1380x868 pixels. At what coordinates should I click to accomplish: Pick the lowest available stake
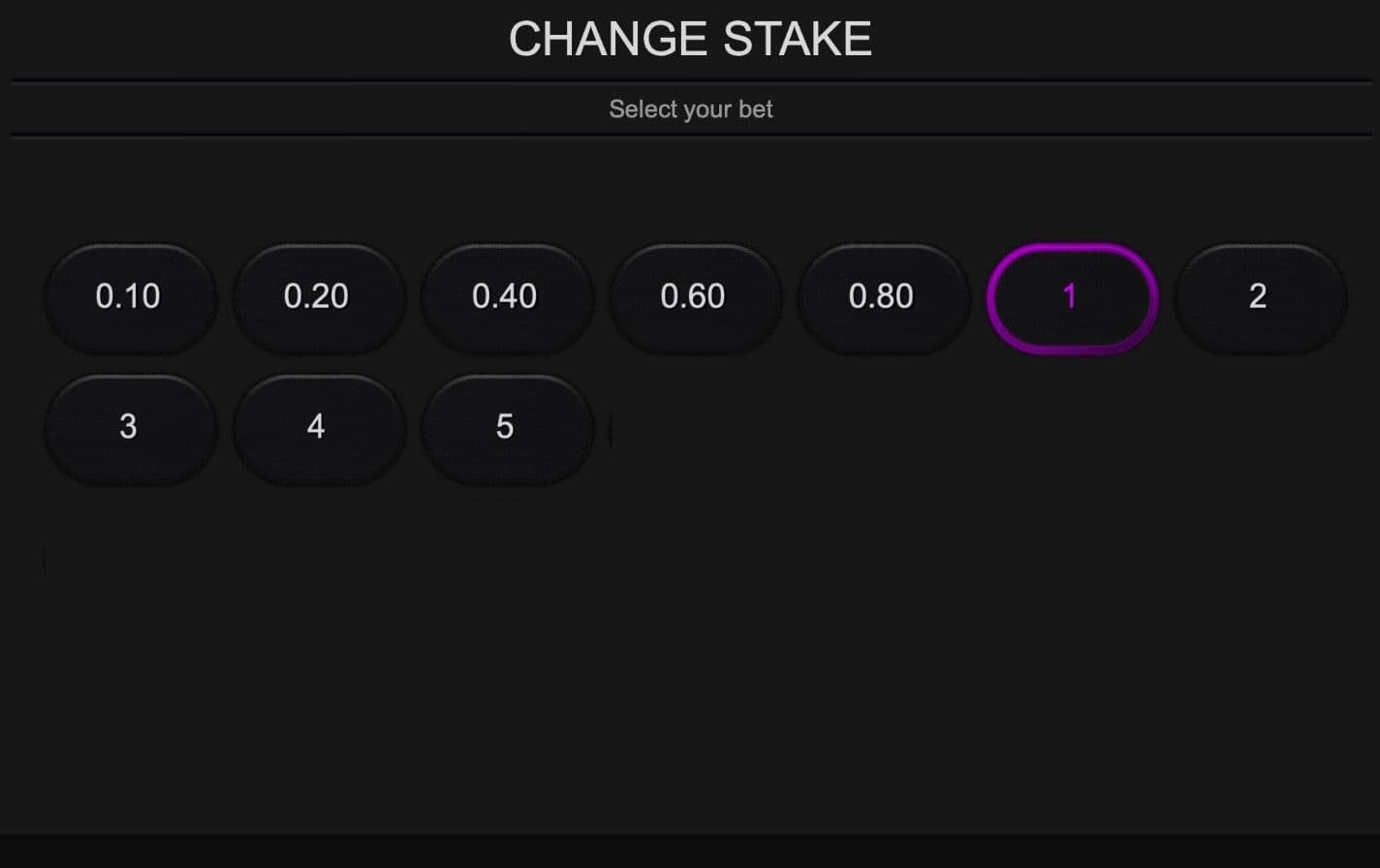tap(130, 297)
